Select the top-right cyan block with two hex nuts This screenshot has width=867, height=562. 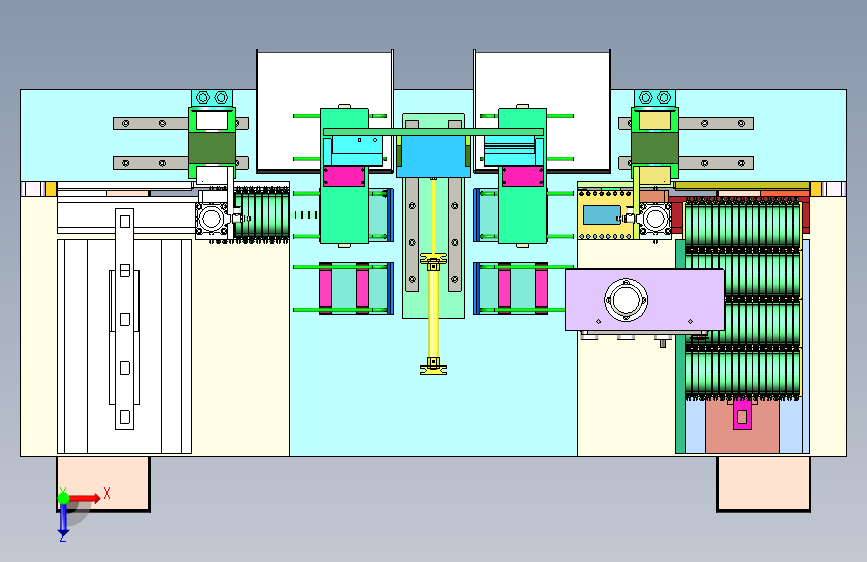click(655, 98)
